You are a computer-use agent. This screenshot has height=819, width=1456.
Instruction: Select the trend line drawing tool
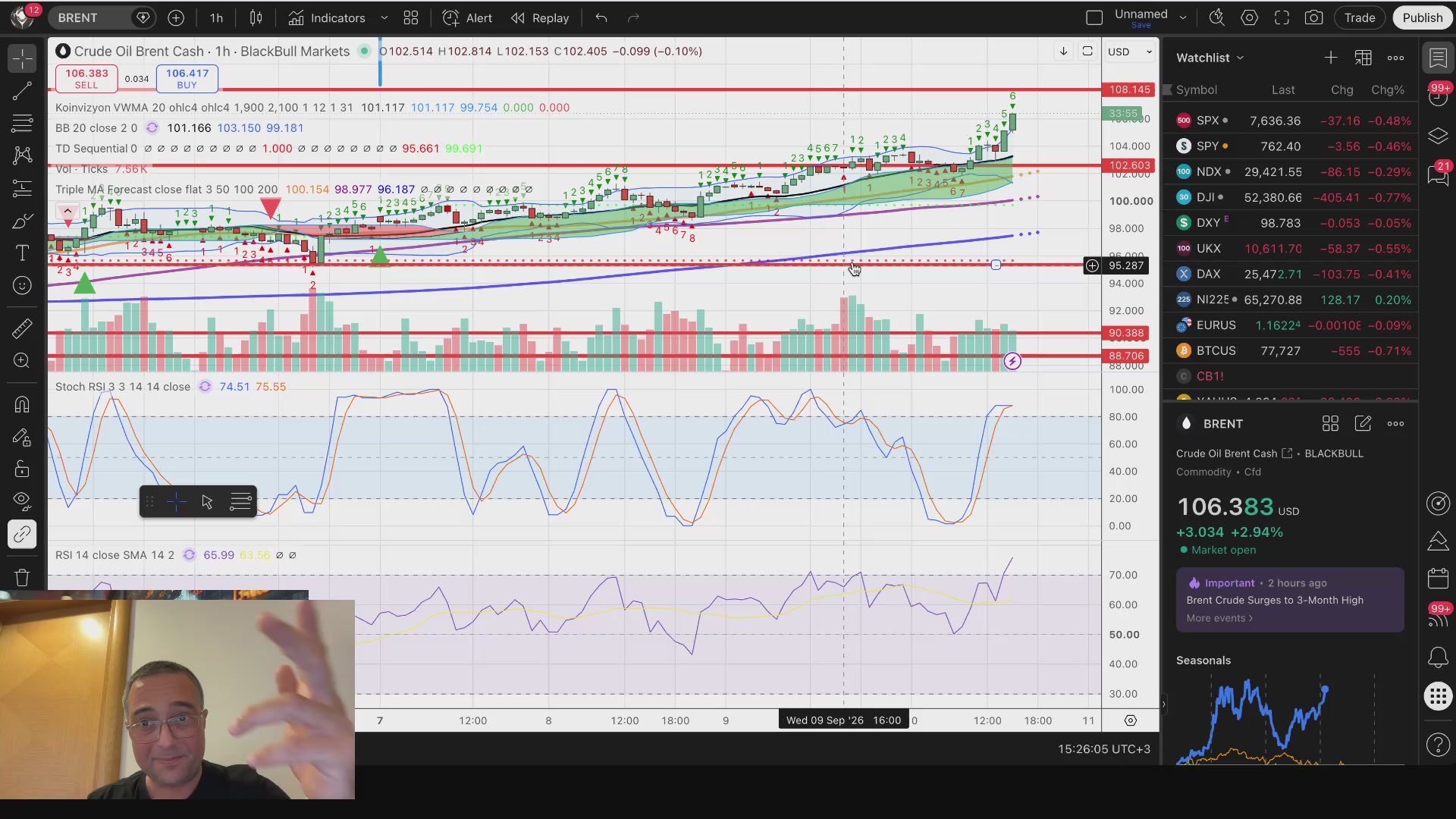(x=22, y=91)
